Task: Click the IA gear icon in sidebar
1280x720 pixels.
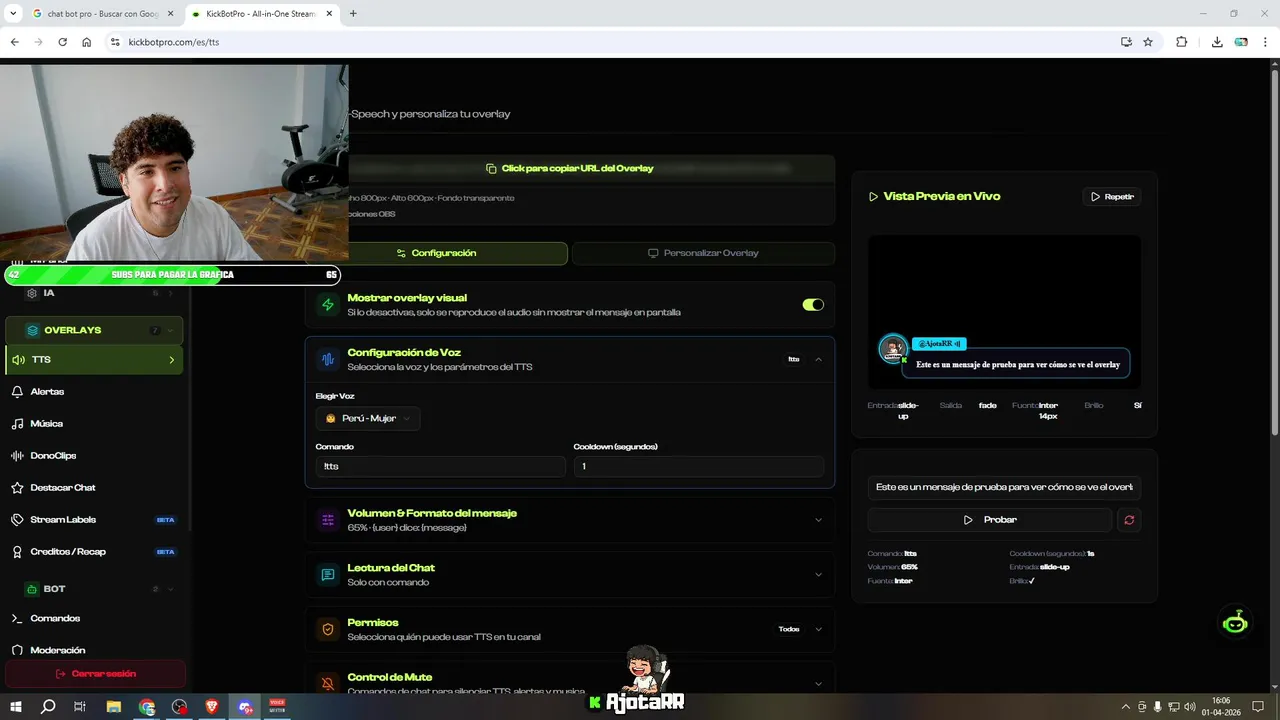Action: click(32, 293)
